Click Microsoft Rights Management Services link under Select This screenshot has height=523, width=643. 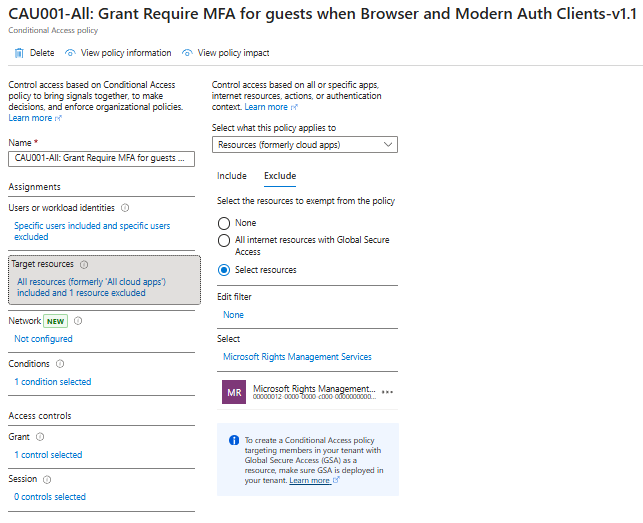[x=297, y=357]
